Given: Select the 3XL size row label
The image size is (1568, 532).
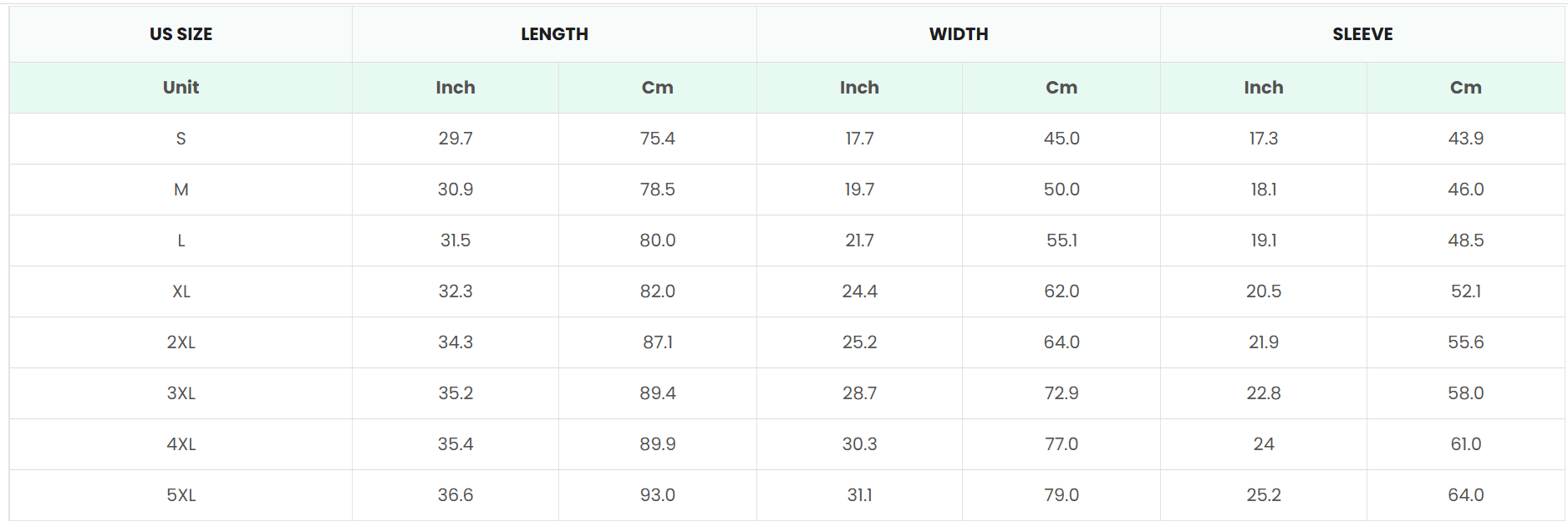Looking at the screenshot, I should click(181, 393).
